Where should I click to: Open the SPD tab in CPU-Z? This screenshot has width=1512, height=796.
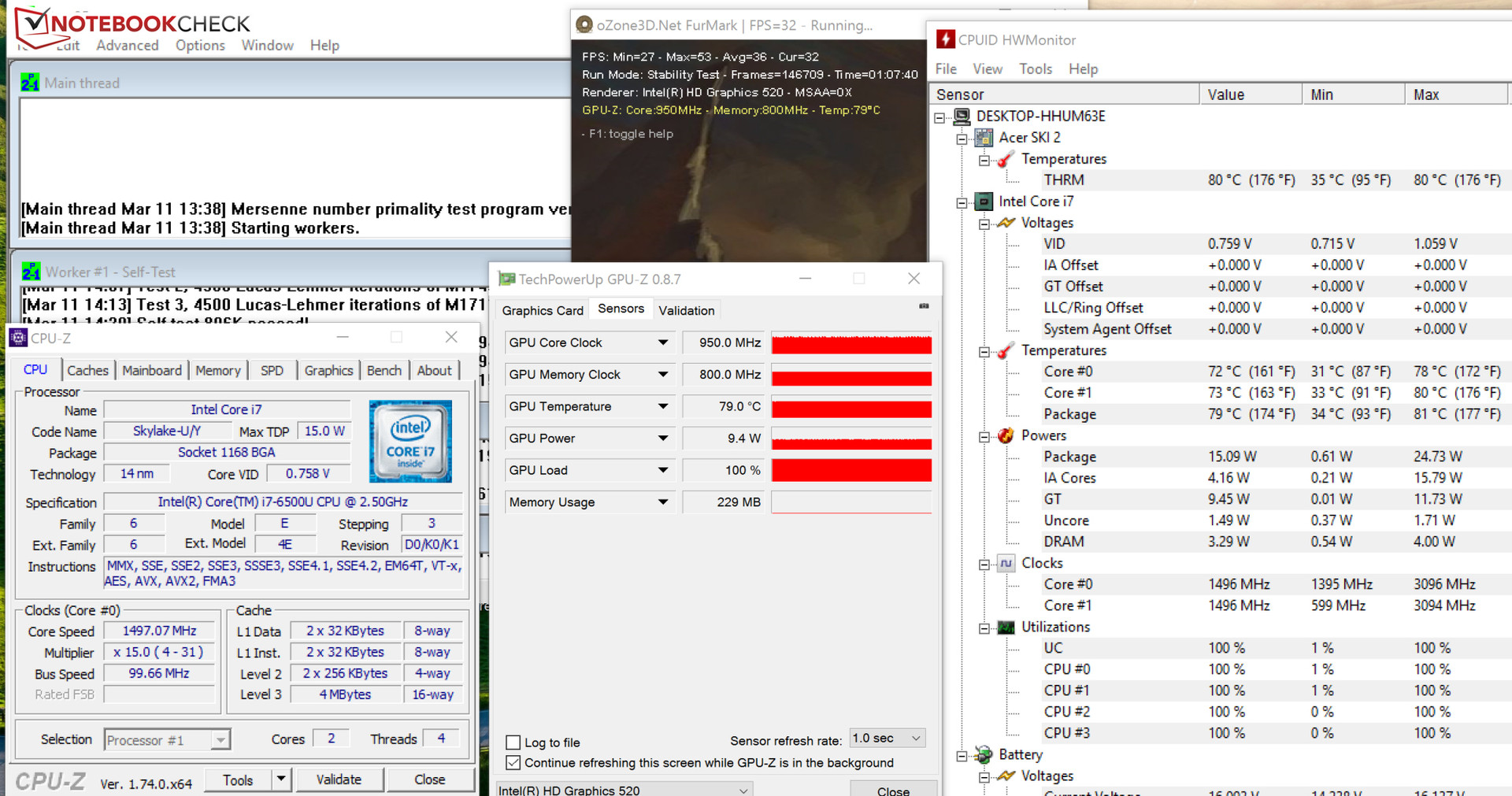tap(272, 371)
